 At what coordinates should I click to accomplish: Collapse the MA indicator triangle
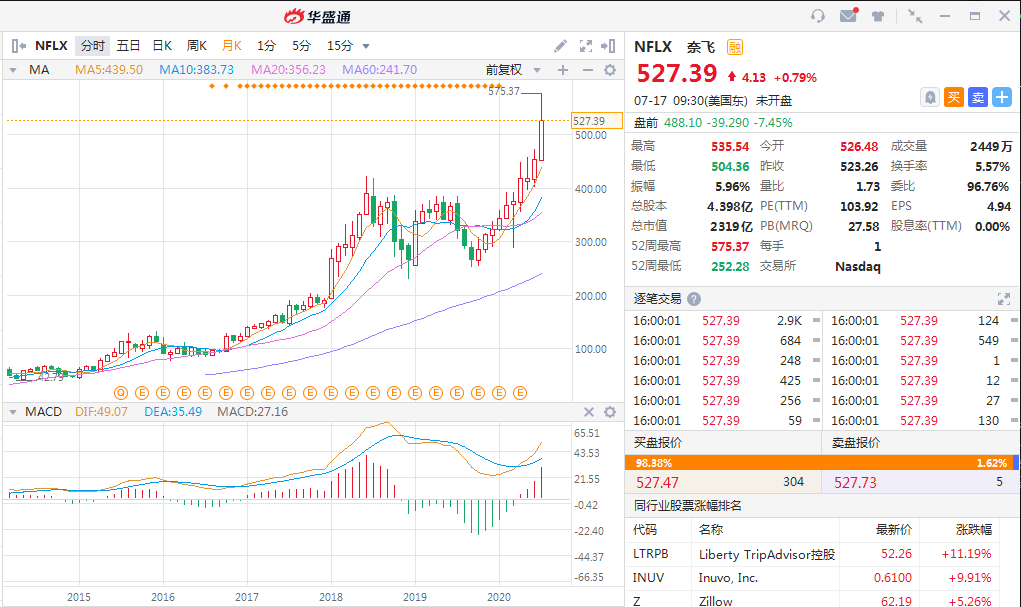point(12,70)
